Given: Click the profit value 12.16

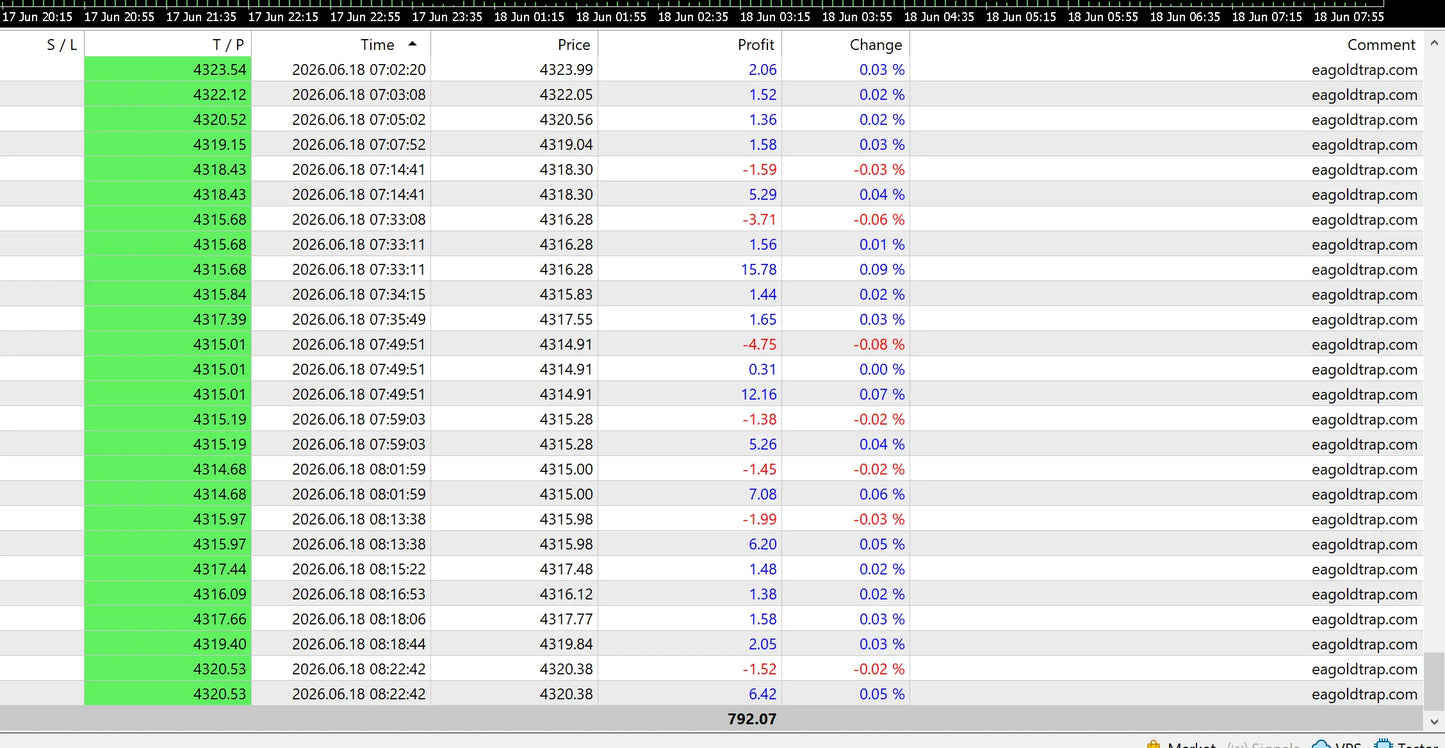Looking at the screenshot, I should (x=758, y=394).
